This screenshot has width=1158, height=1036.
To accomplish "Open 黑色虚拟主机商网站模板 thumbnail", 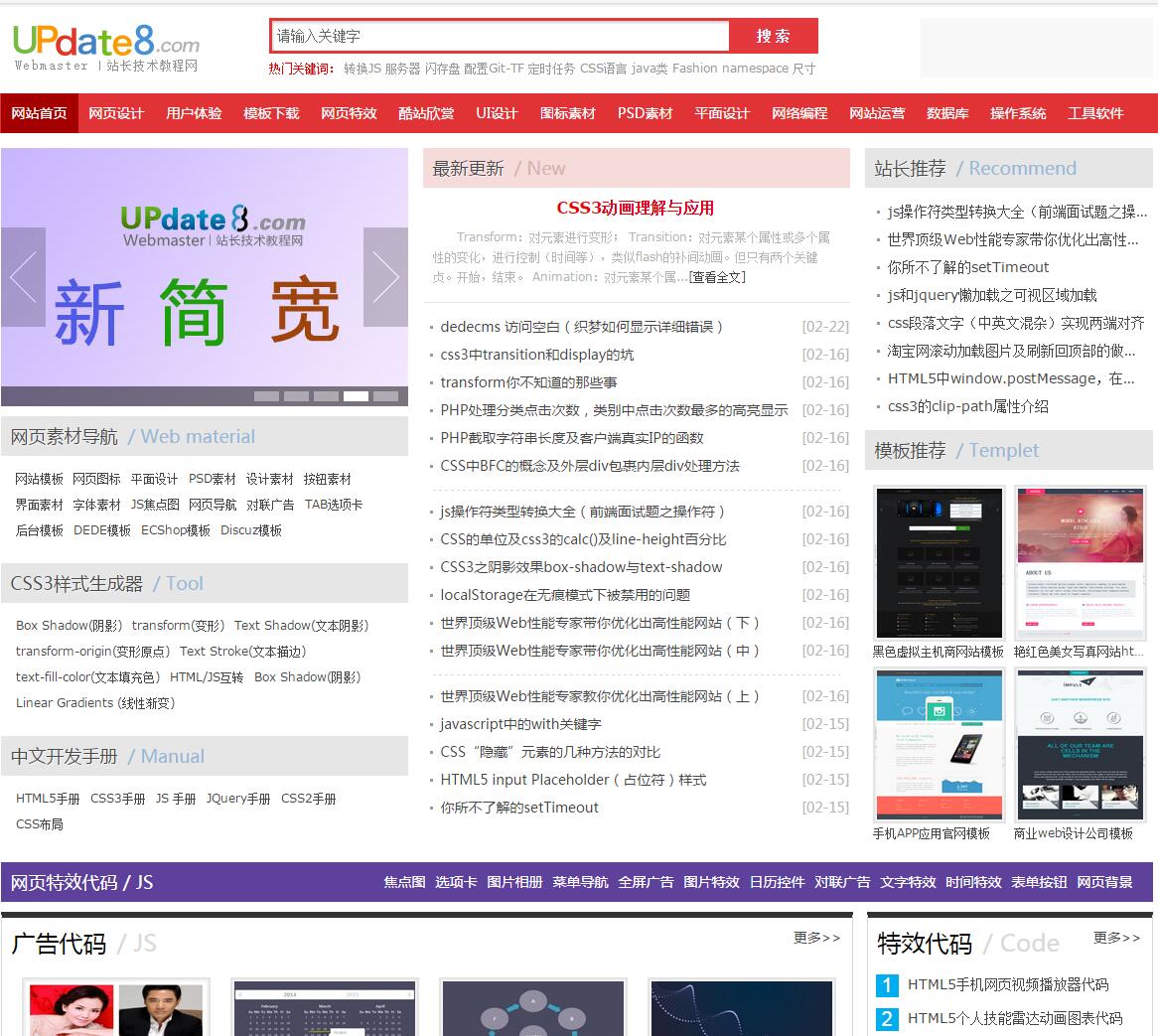I will 939,562.
